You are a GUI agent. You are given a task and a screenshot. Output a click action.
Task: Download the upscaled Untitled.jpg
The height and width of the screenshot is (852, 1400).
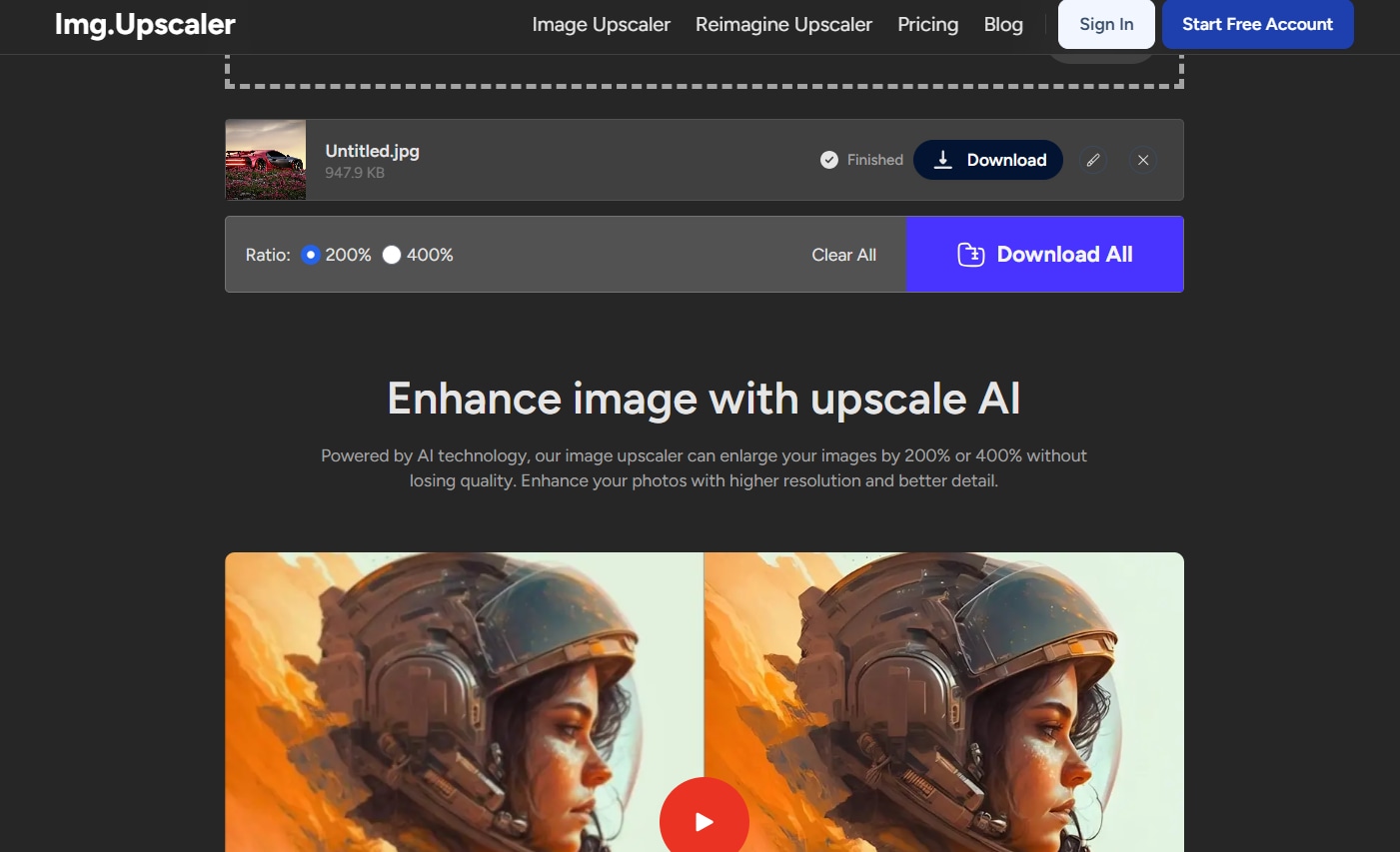(x=988, y=160)
